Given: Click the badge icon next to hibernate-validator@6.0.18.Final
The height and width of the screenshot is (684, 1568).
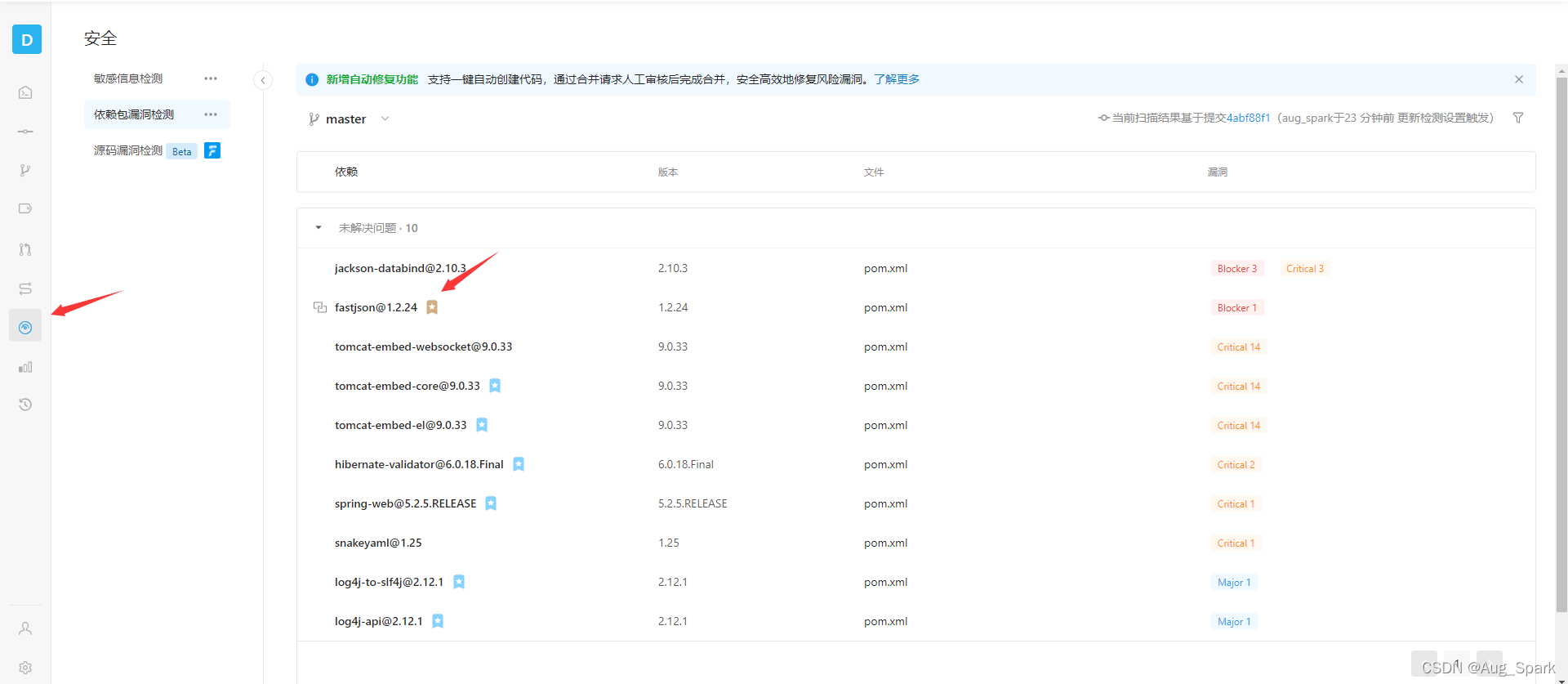Looking at the screenshot, I should coord(519,464).
